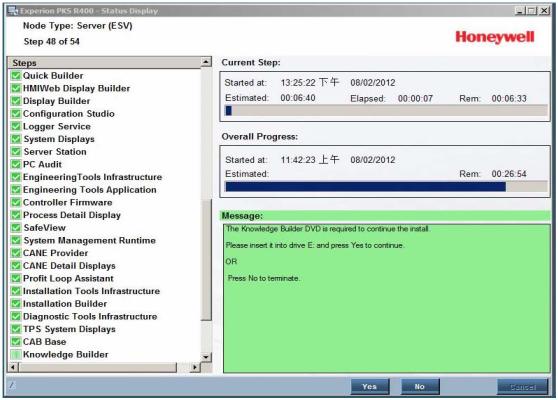Click the Steps horizontal scroll right arrow
This screenshot has width=558, height=400.
pos(195,367)
